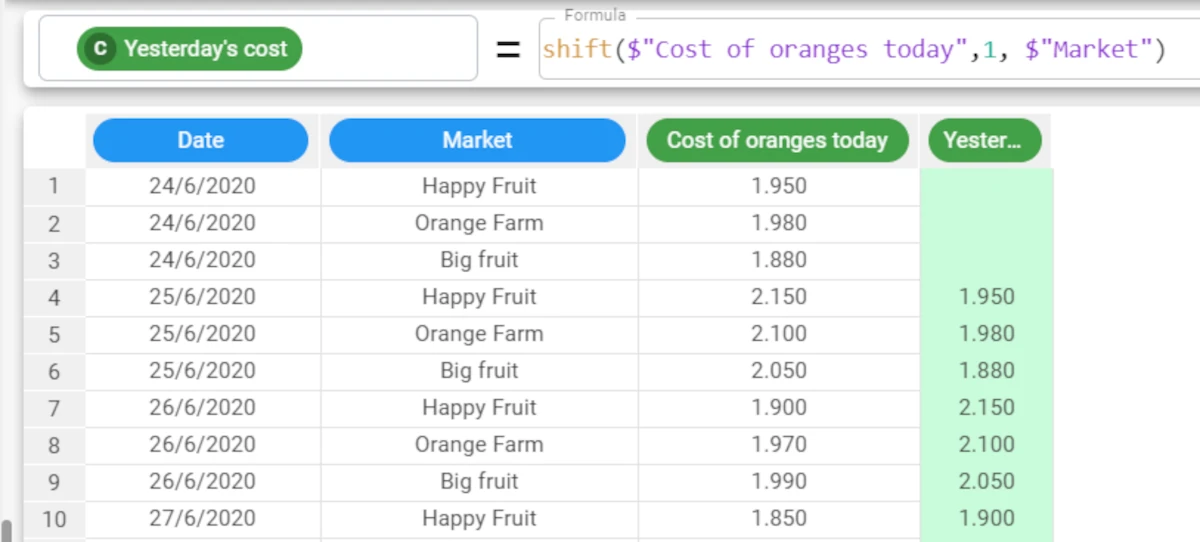Viewport: 1200px width, 542px height.
Task: Click row number 1 in the table
Action: click(x=54, y=186)
